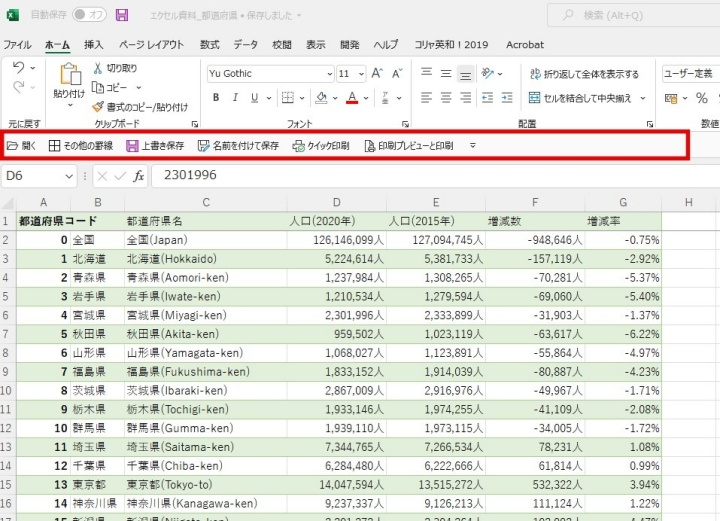The height and width of the screenshot is (521, 720).
Task: Click the Undo arrow icon
Action: point(18,68)
